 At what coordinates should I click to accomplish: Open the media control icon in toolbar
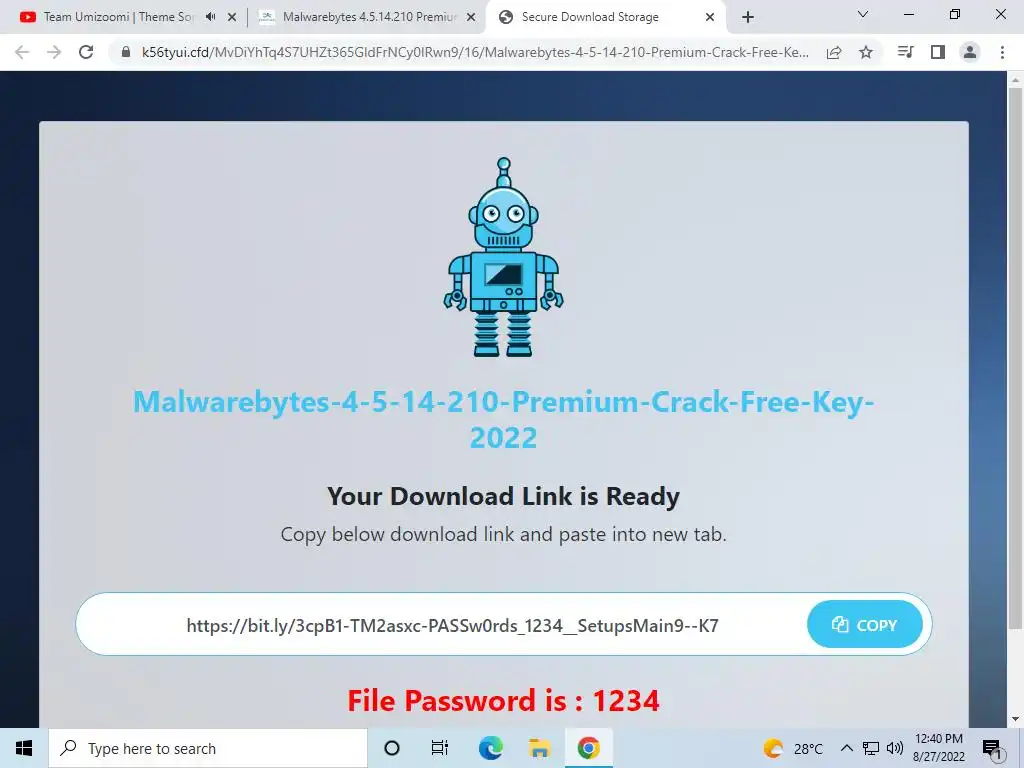point(905,52)
